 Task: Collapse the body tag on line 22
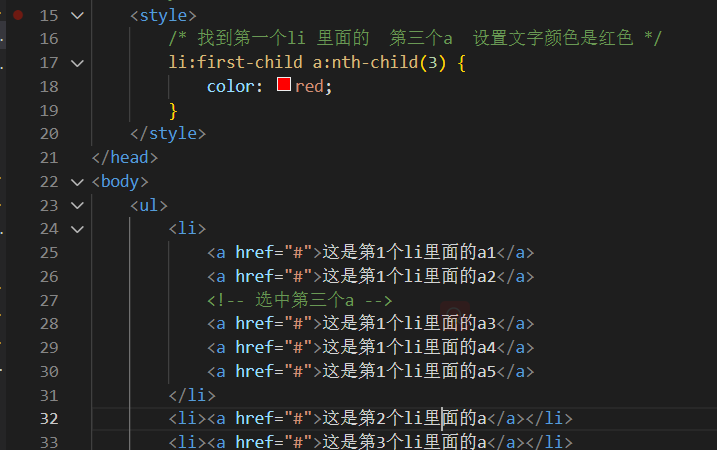click(x=78, y=182)
